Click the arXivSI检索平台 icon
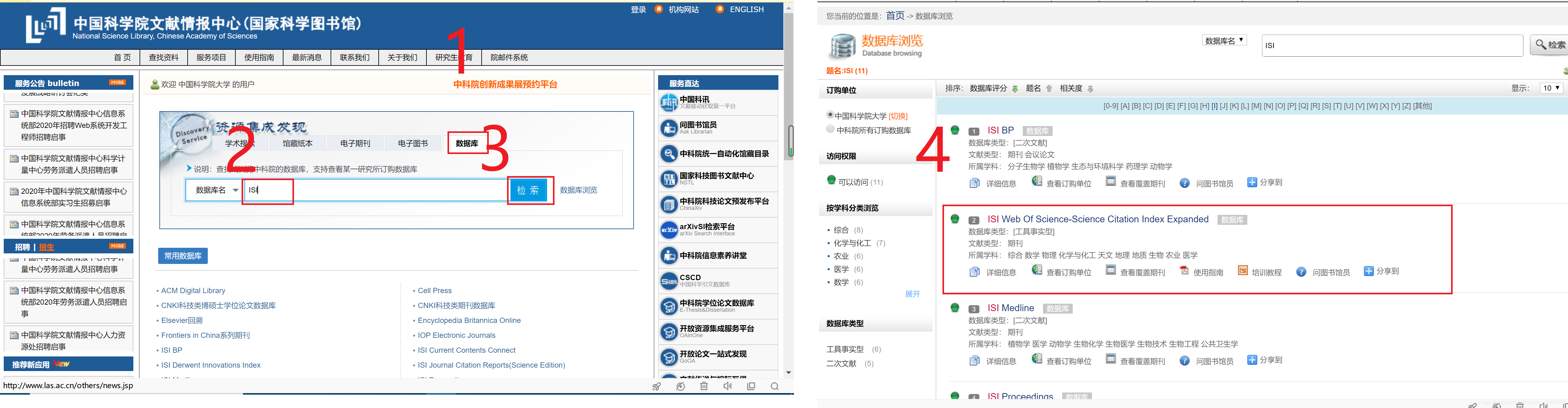This screenshot has height=408, width=1568. [669, 230]
